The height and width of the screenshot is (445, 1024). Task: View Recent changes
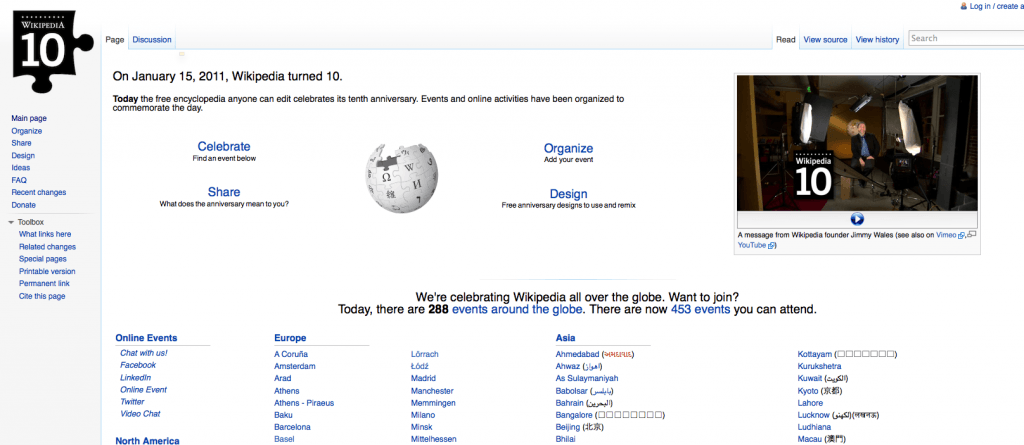39,192
